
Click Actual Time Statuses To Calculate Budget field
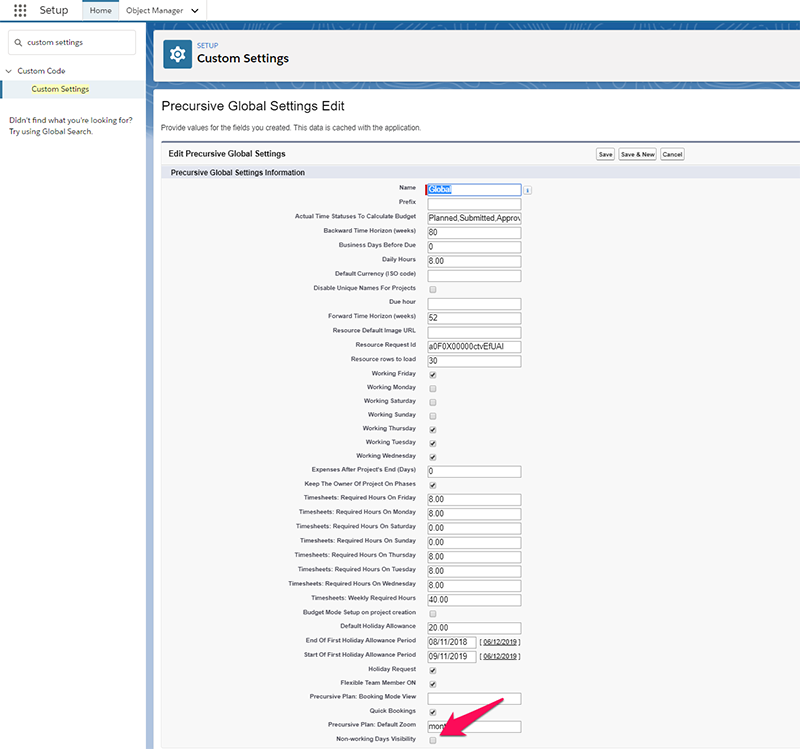coord(474,218)
